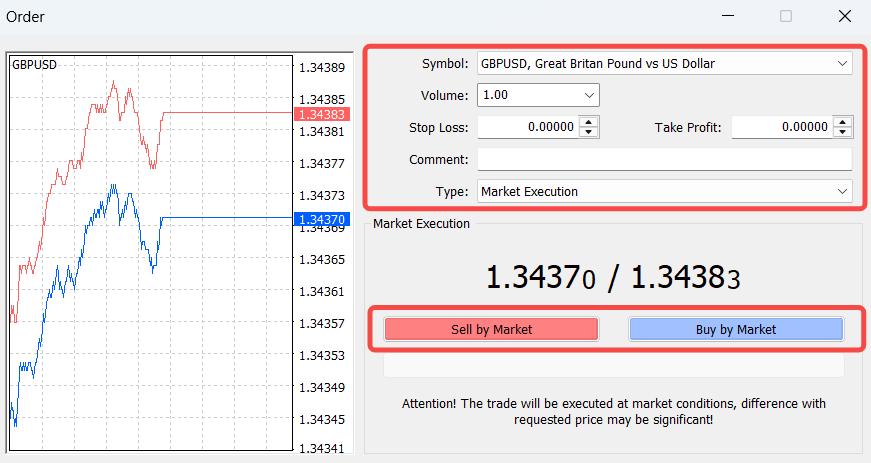This screenshot has height=463, width=871.
Task: Click the large bid price 1.34370 quote
Action: (540, 278)
